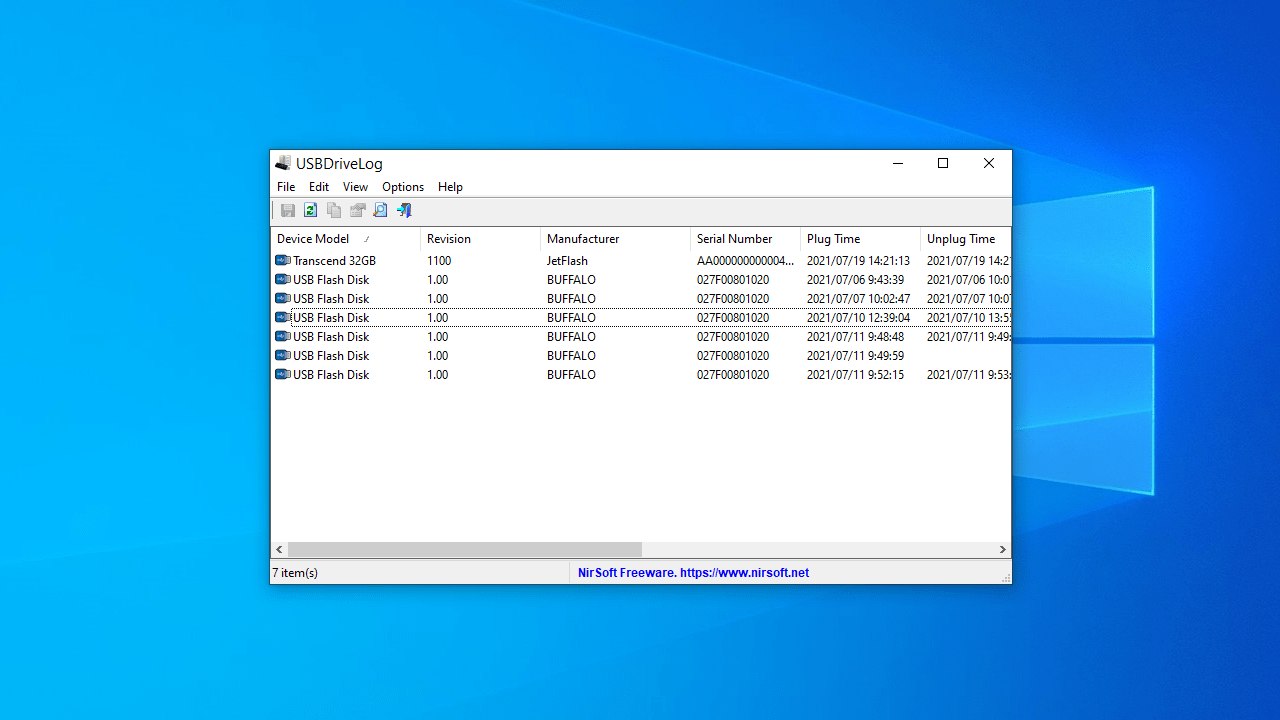Screen dimensions: 1280x720
Task: Click the JetFlash manufacturer cell
Action: [567, 261]
